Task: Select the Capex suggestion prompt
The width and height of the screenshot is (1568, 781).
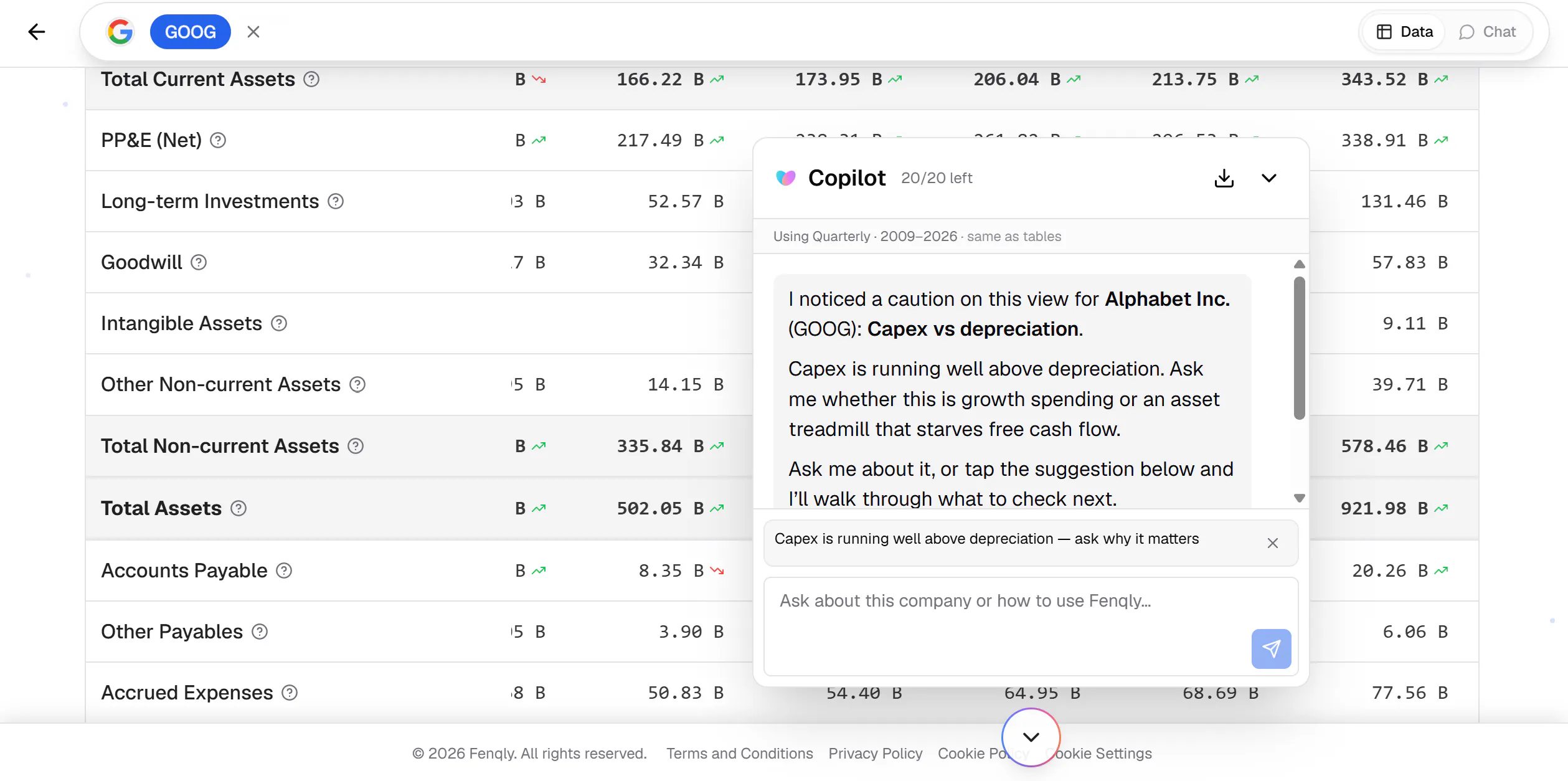Action: coord(987,539)
